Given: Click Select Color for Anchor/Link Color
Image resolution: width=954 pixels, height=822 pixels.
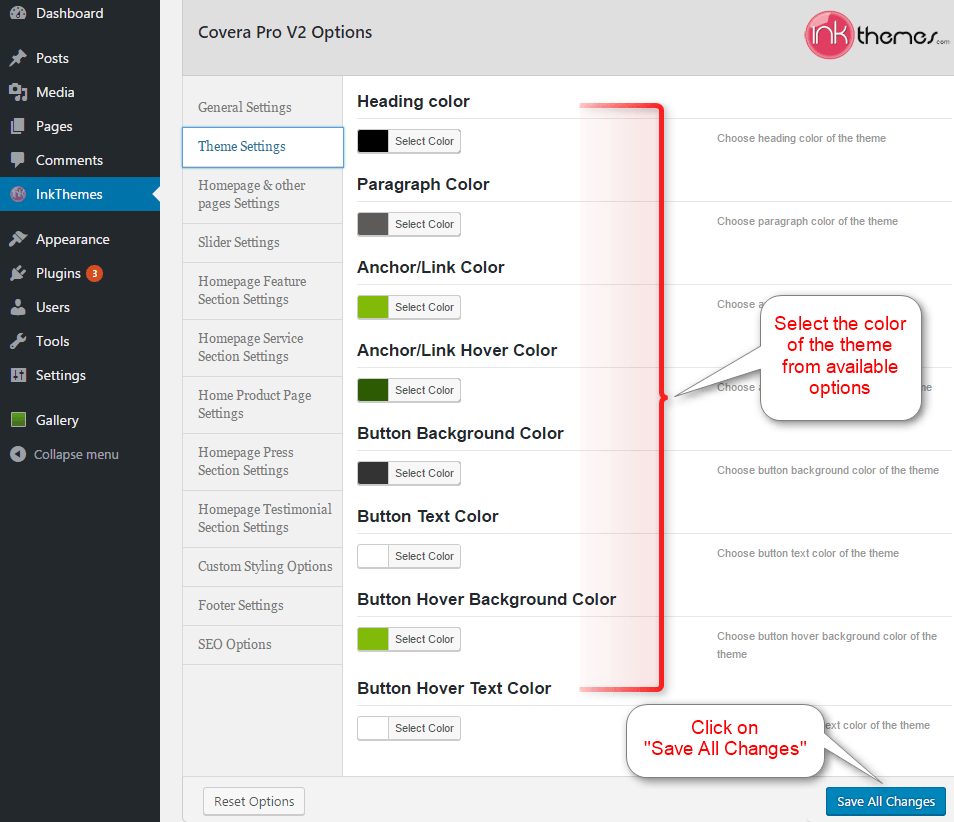Looking at the screenshot, I should pos(424,307).
